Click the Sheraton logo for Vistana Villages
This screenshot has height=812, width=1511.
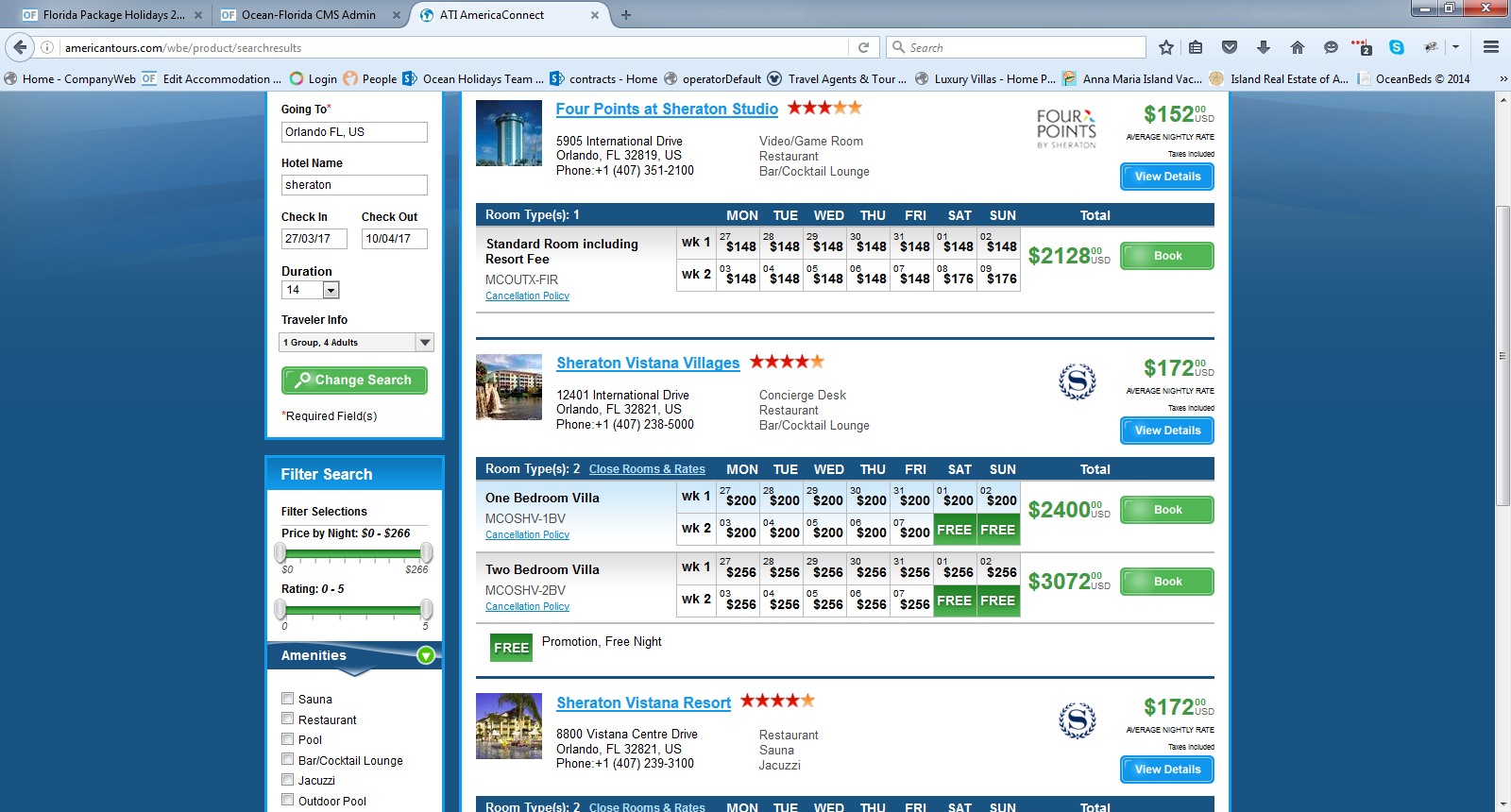1077,381
